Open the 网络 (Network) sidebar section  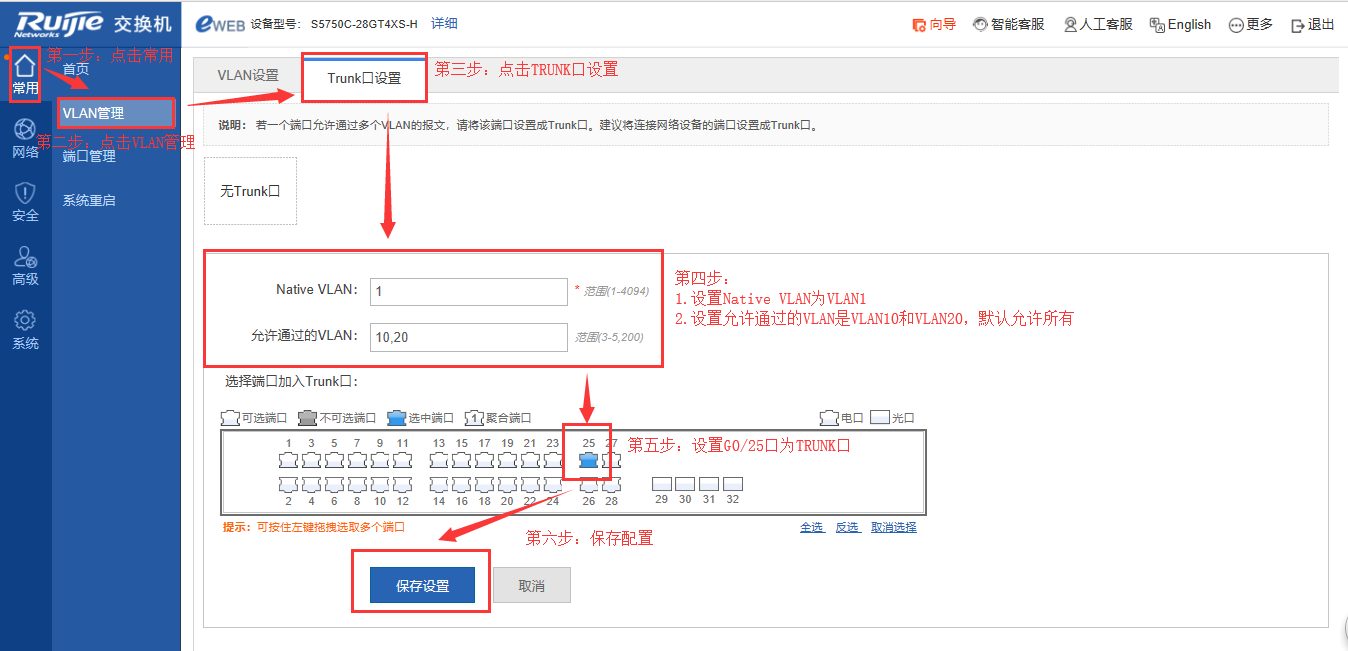pyautogui.click(x=25, y=138)
